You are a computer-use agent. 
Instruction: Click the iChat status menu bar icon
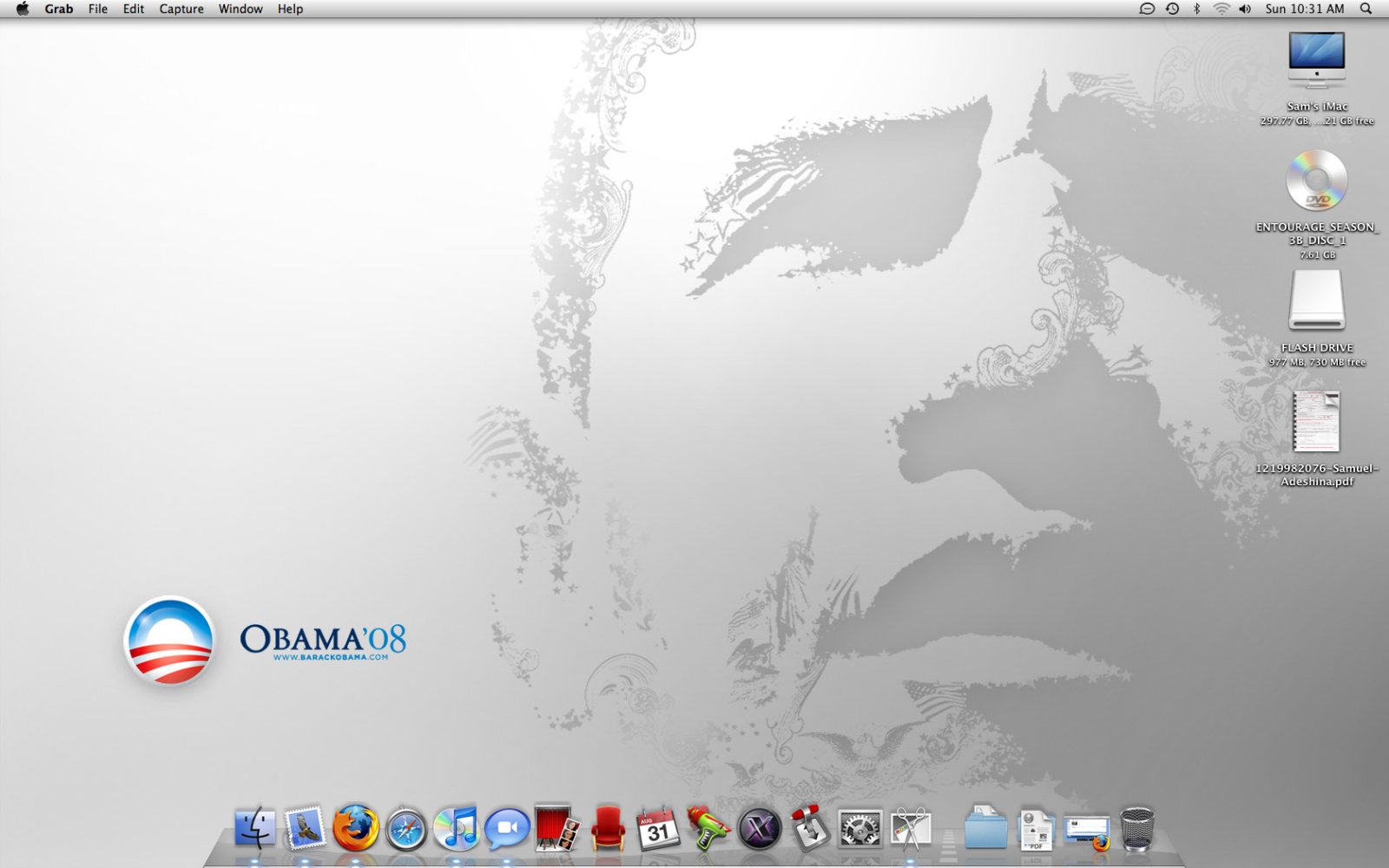(1147, 9)
